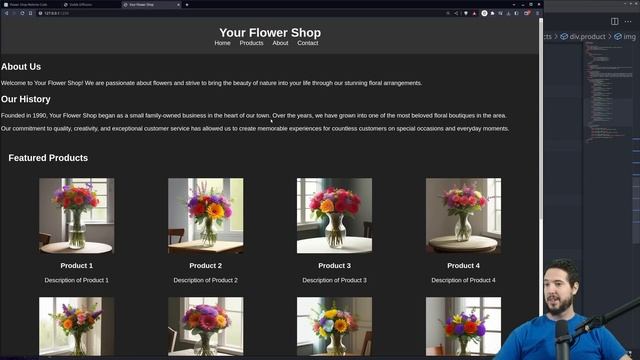640x360 pixels.
Task: Click the paragraph starting Our commitment to quality
Action: (255, 129)
